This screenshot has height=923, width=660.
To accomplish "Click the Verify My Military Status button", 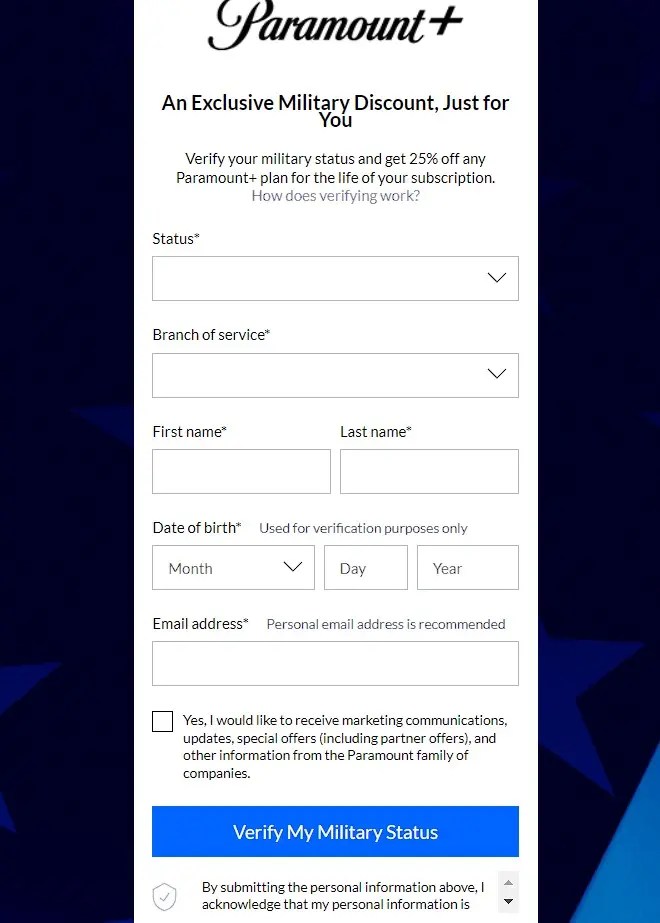I will tap(335, 832).
